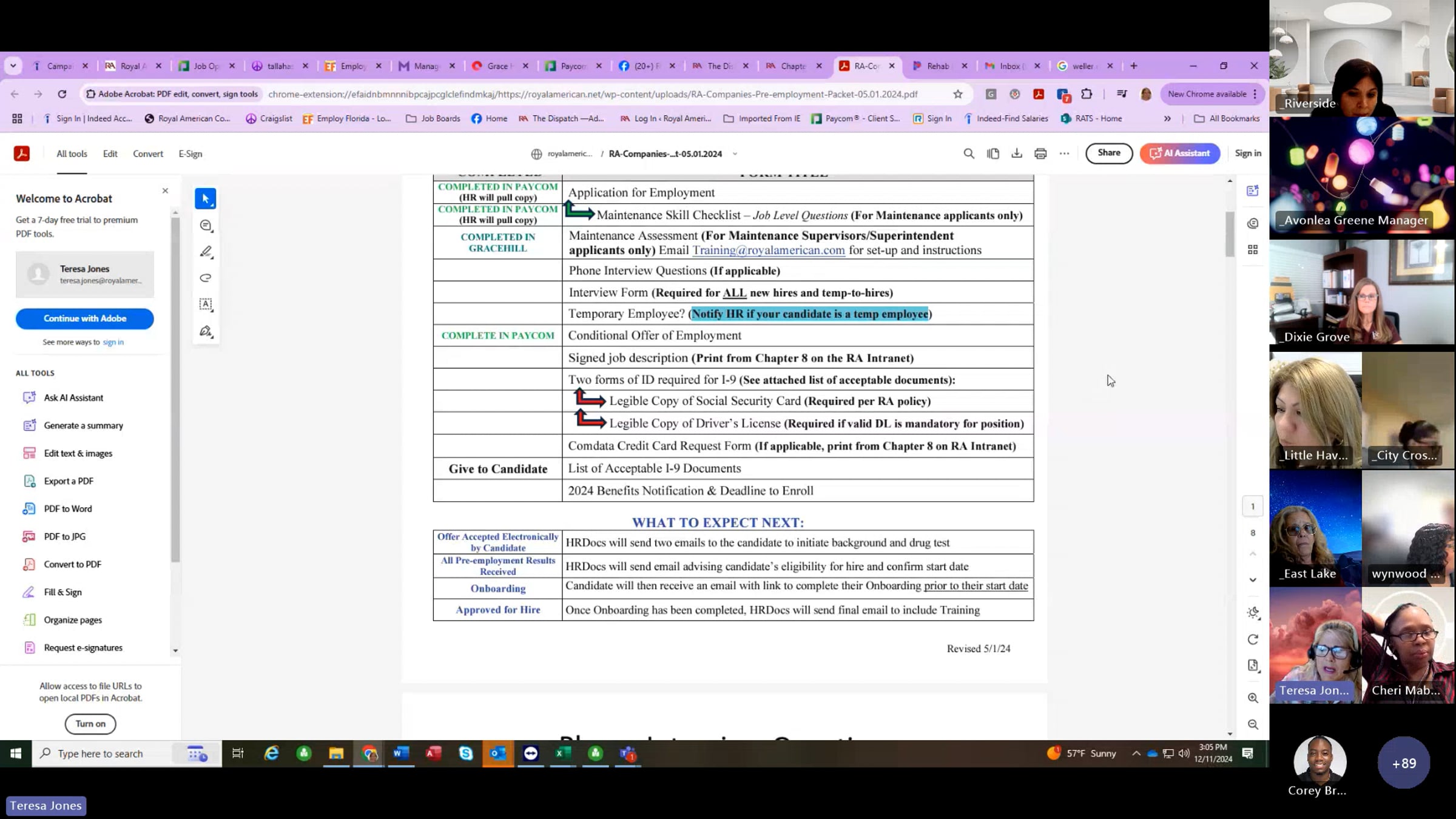This screenshot has width=1456, height=819.
Task: Download the PDF using the download icon
Action: (x=1017, y=153)
